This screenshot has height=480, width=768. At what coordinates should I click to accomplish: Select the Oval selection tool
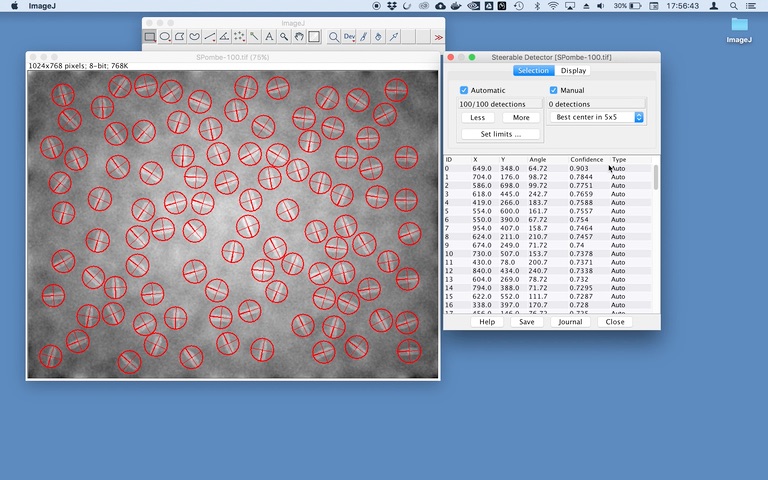[x=165, y=37]
